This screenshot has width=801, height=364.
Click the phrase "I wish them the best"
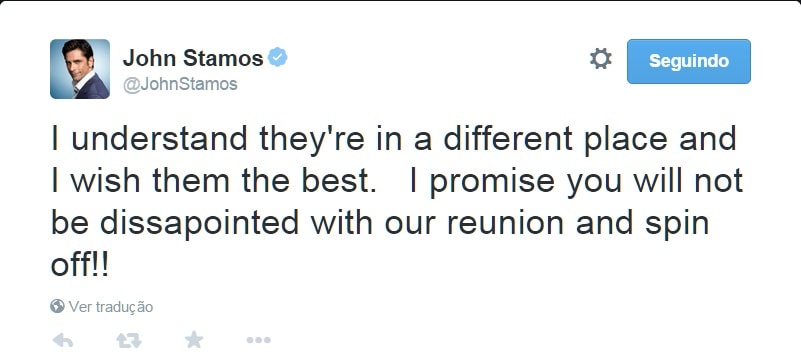tap(213, 181)
